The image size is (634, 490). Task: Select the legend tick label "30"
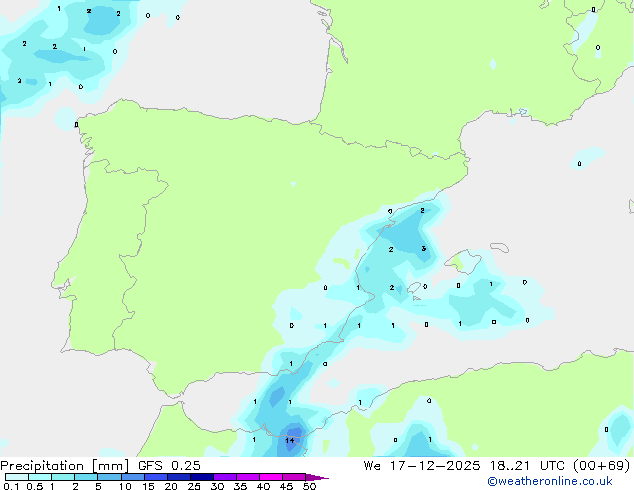217,486
